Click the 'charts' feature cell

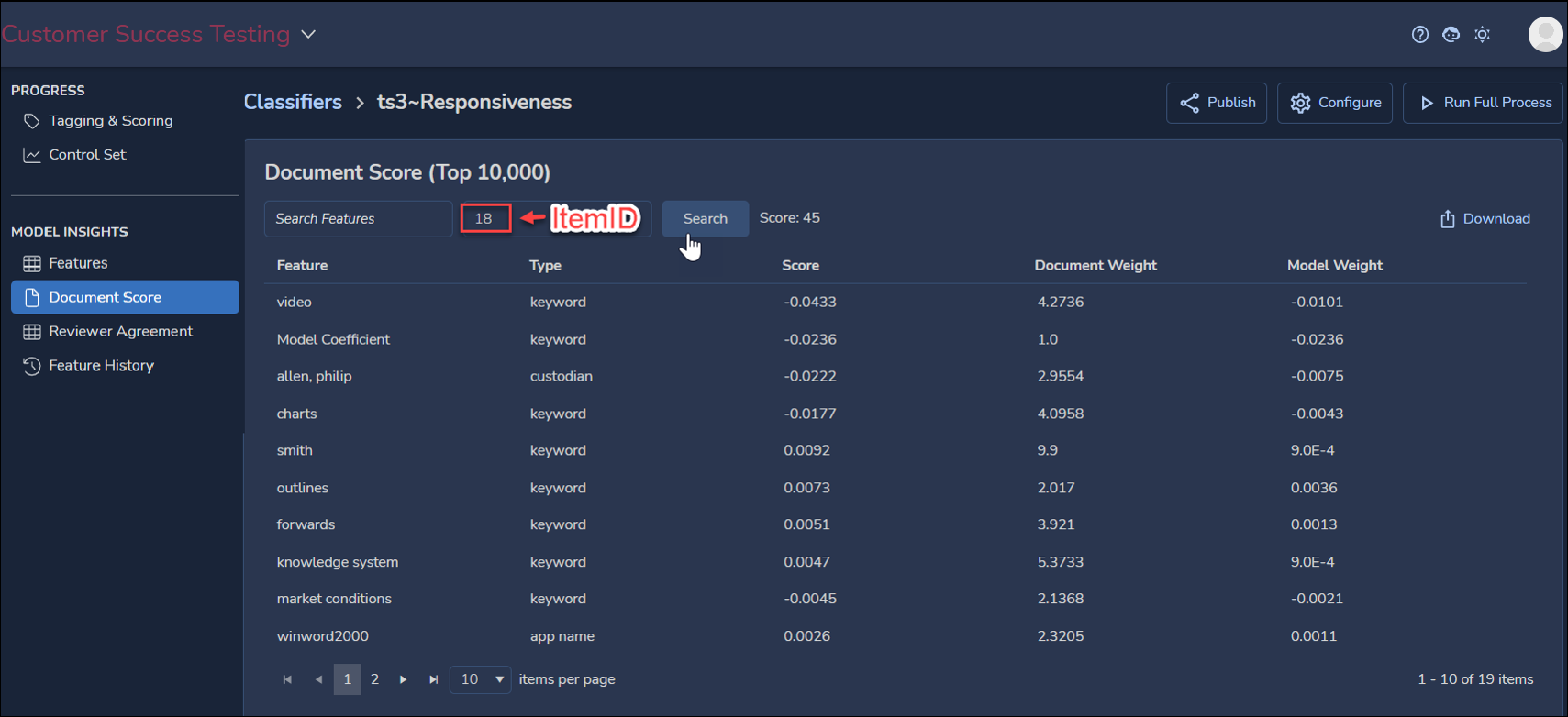coord(296,414)
